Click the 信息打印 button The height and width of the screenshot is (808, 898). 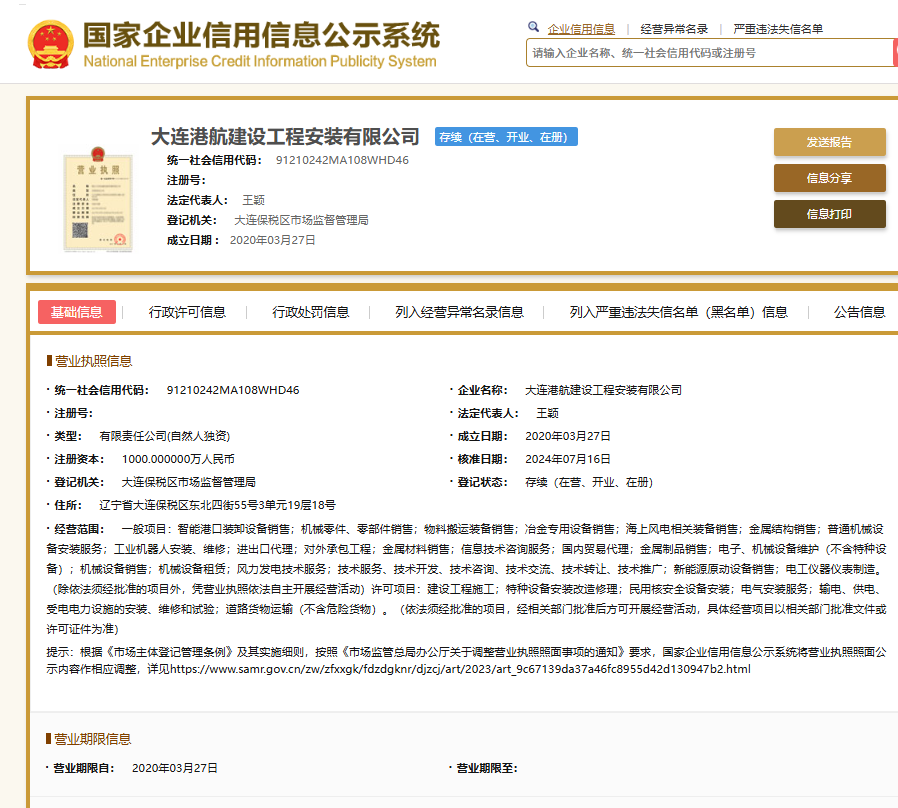(829, 214)
